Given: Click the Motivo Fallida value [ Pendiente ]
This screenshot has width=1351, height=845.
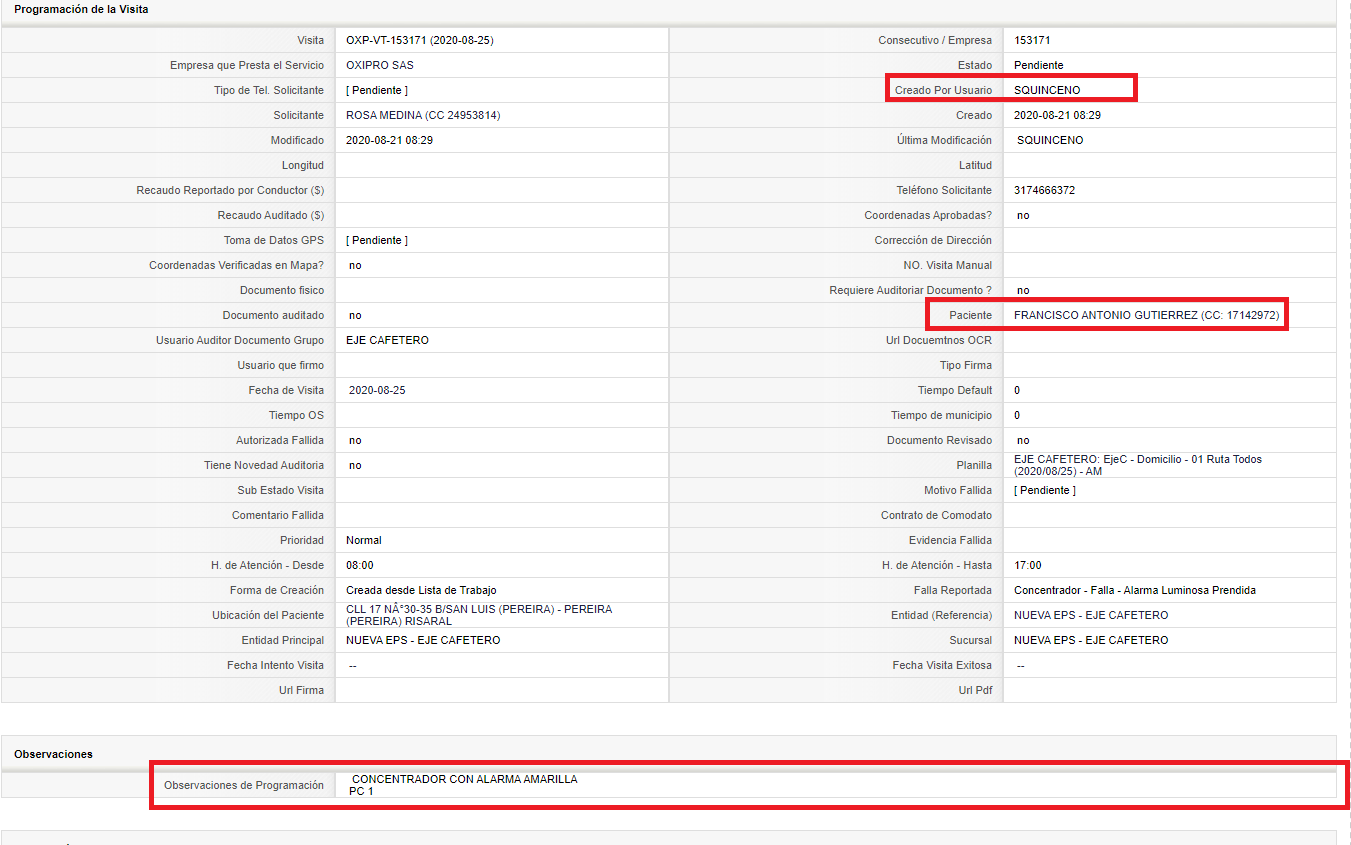Looking at the screenshot, I should [x=1045, y=490].
